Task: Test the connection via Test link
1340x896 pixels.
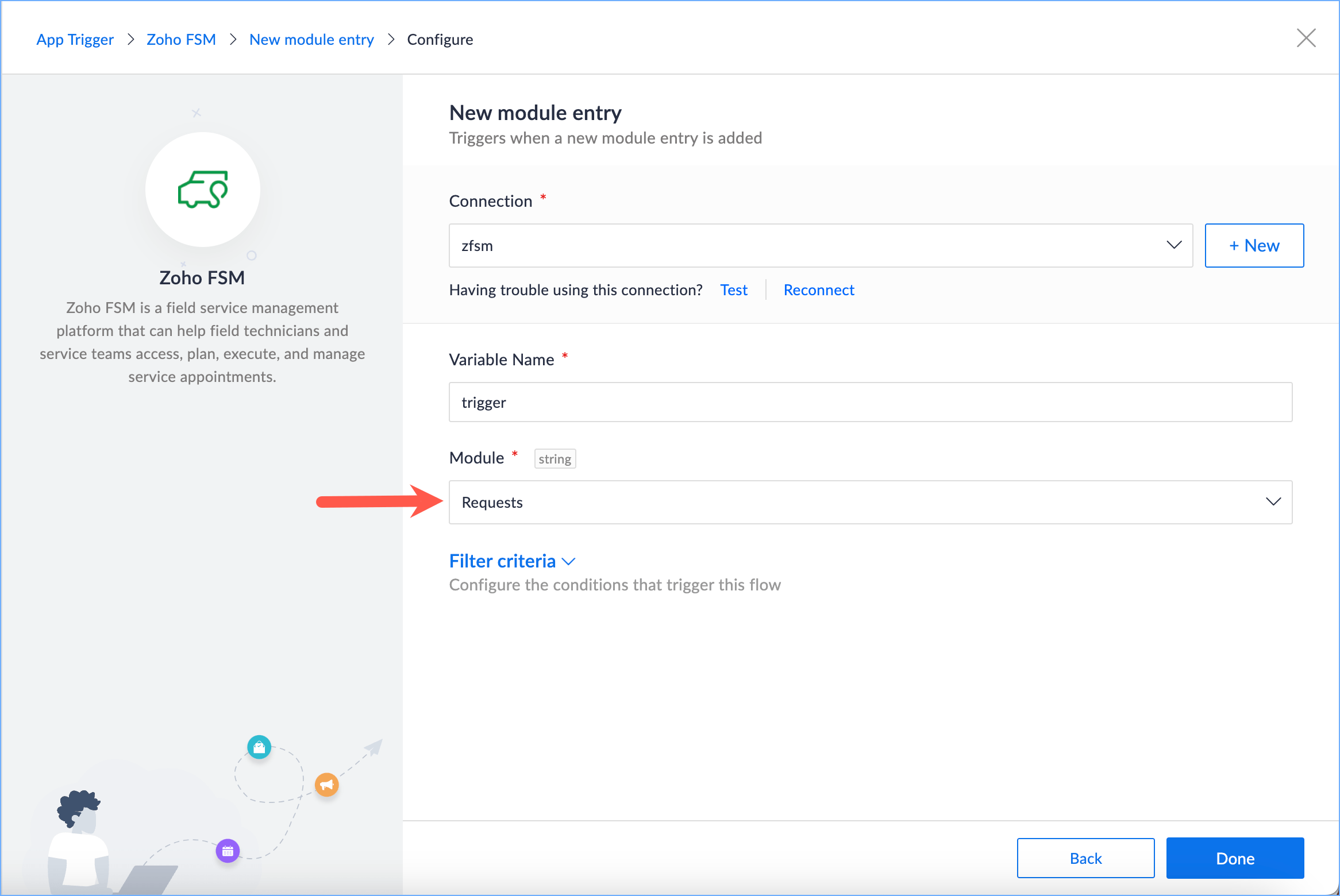Action: pyautogui.click(x=734, y=290)
